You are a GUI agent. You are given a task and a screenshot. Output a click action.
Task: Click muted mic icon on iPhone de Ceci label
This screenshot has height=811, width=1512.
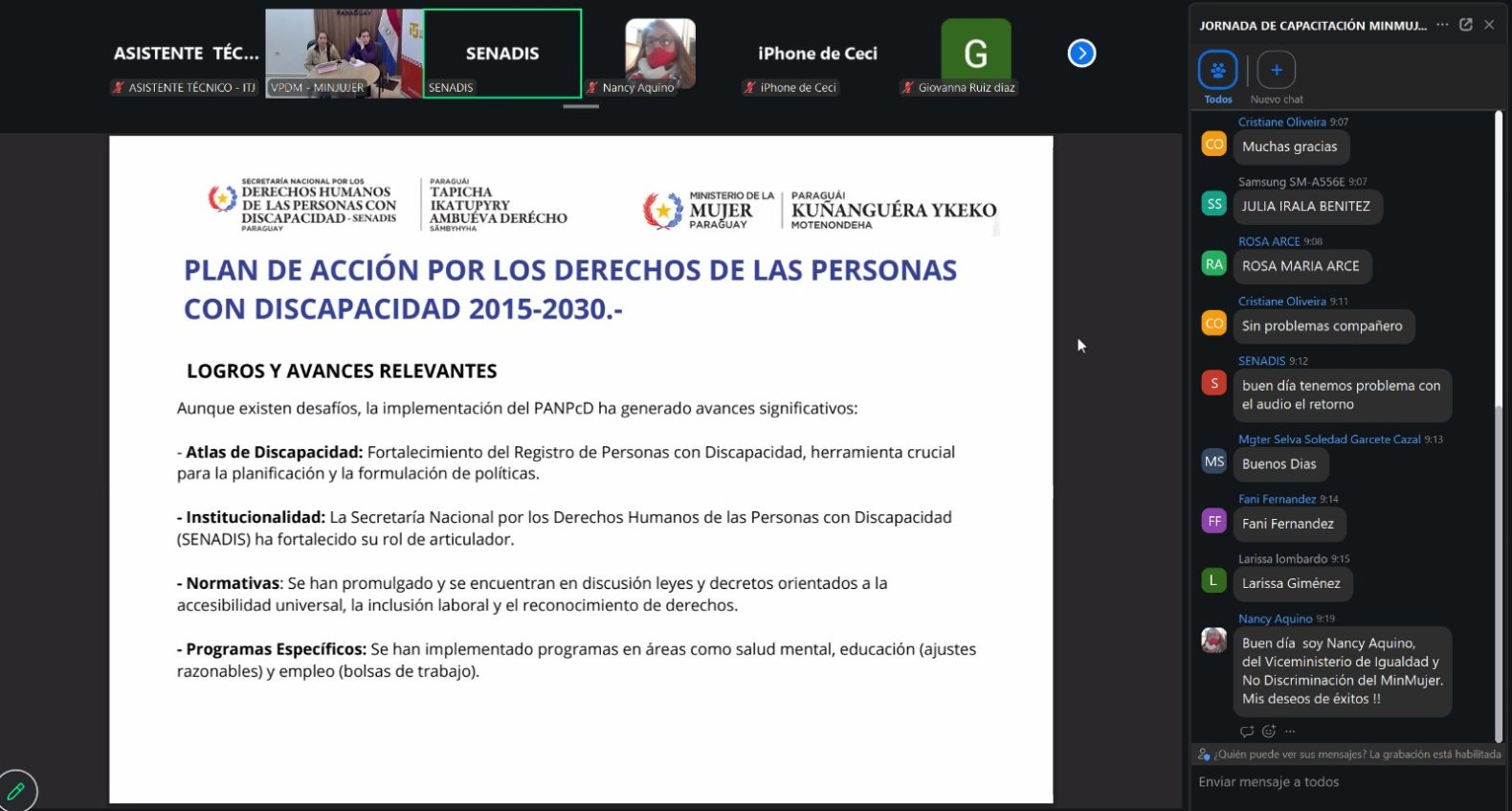(x=750, y=87)
